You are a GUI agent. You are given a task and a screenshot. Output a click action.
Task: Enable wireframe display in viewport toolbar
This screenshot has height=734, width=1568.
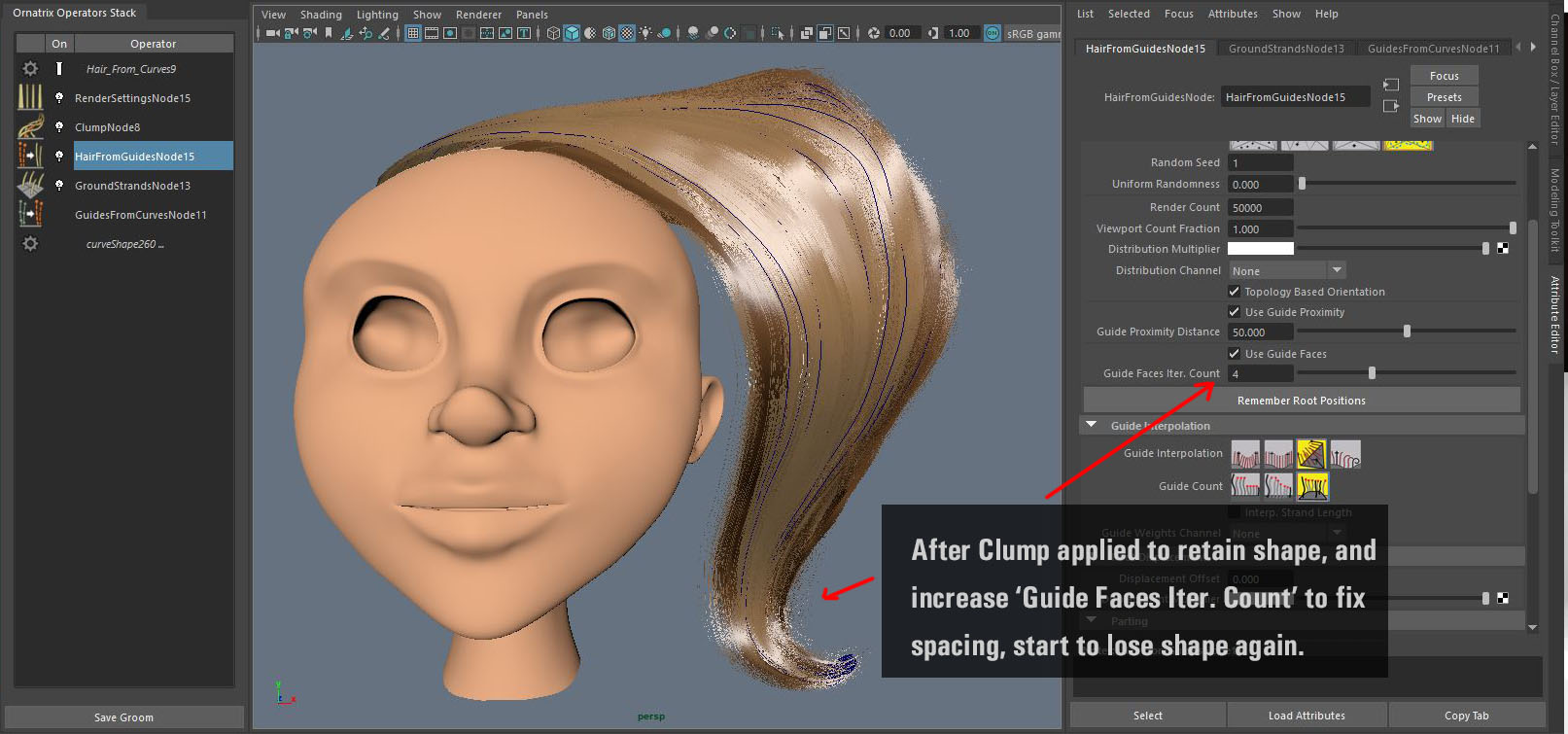tap(553, 33)
